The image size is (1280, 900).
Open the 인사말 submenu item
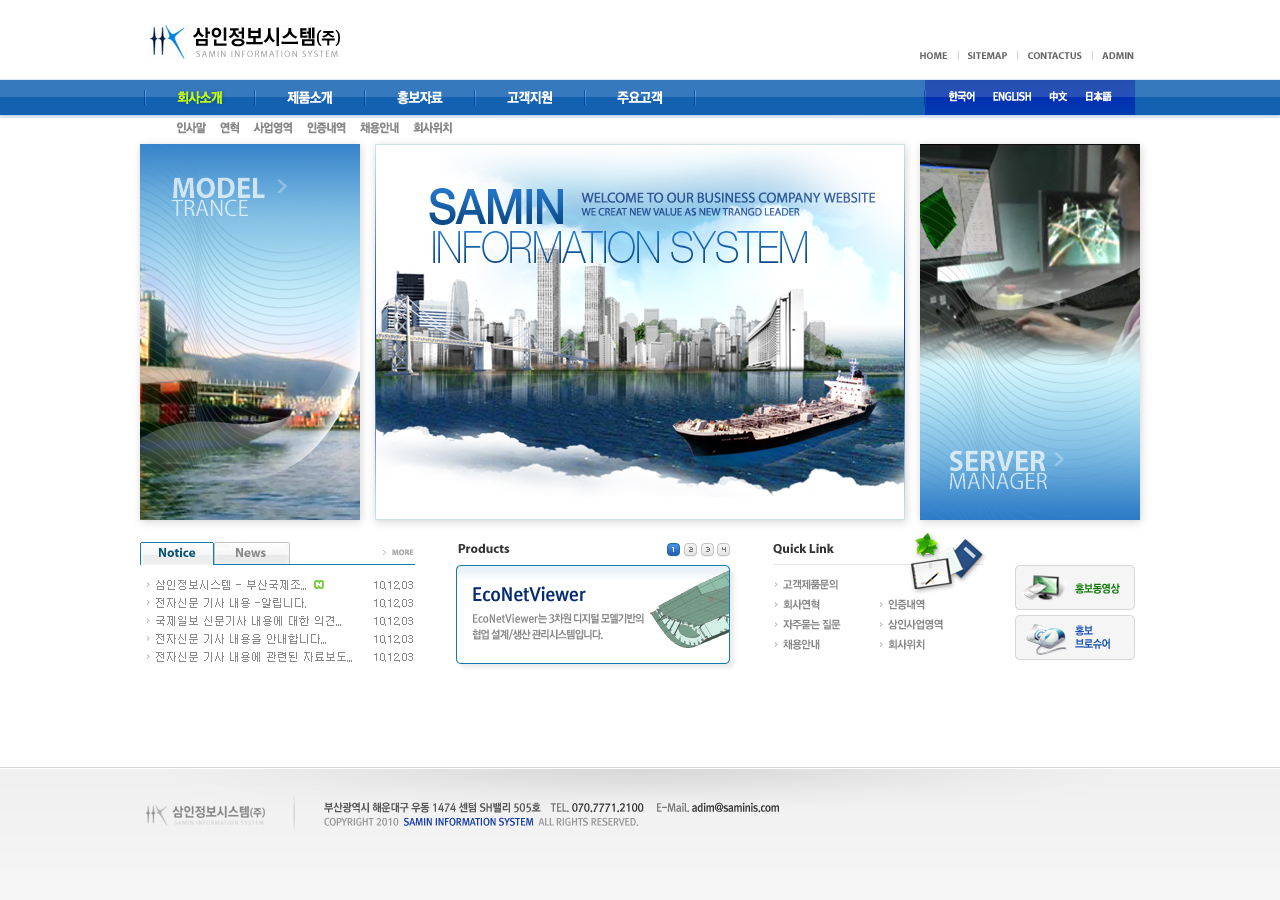[191, 128]
